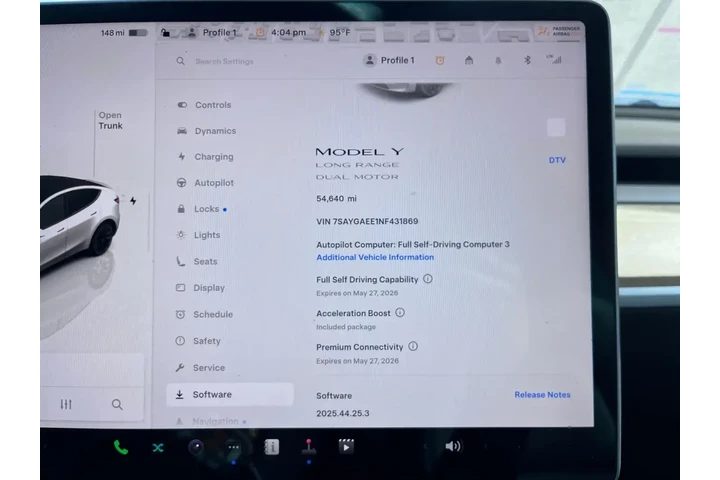
Task: Launch the Theater clapperboard app
Action: click(x=346, y=446)
